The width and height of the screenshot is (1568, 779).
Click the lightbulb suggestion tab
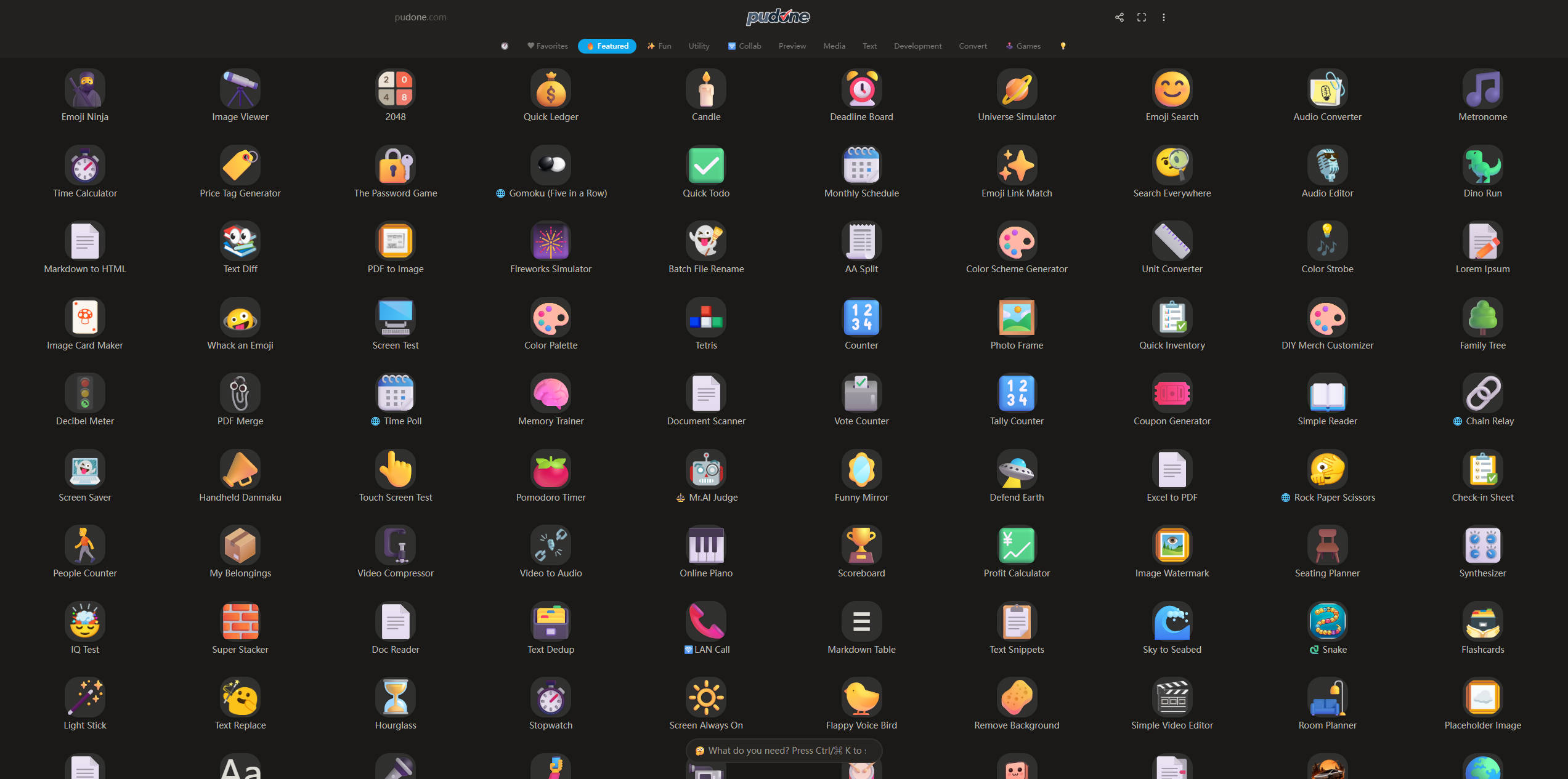(1063, 46)
